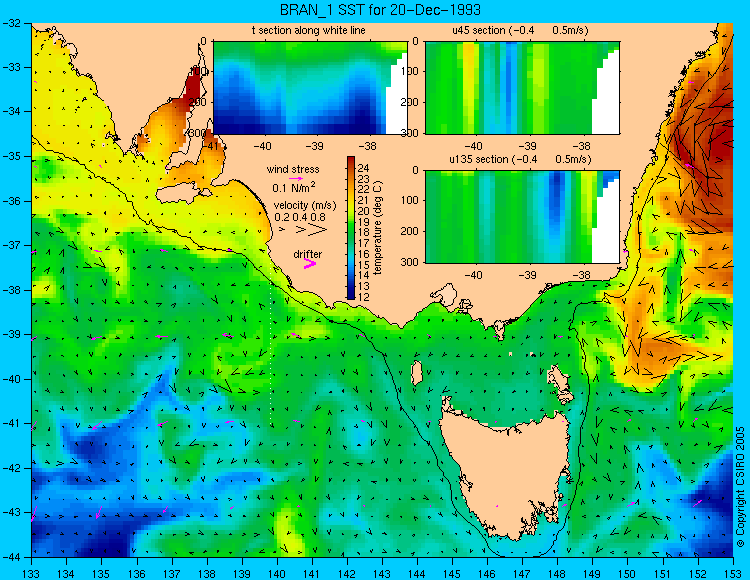
Task: Click the largest 0.8 velocity legend arrow
Action: coord(318,230)
